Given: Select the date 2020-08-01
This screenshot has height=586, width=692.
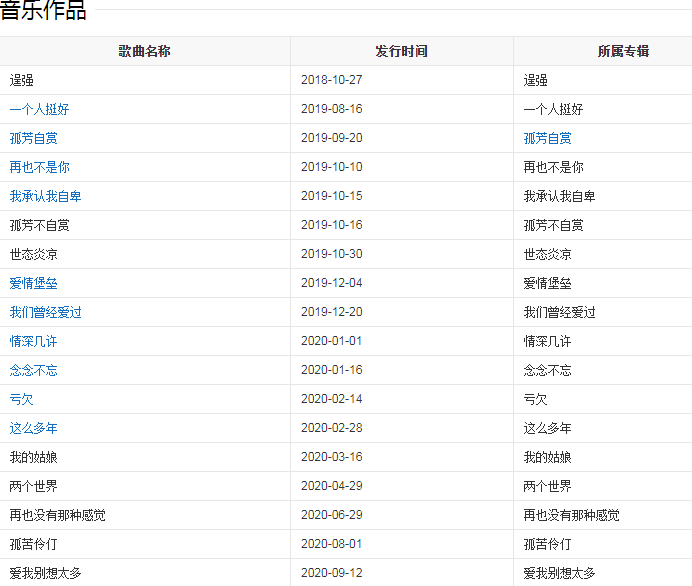Looking at the screenshot, I should click(331, 544).
